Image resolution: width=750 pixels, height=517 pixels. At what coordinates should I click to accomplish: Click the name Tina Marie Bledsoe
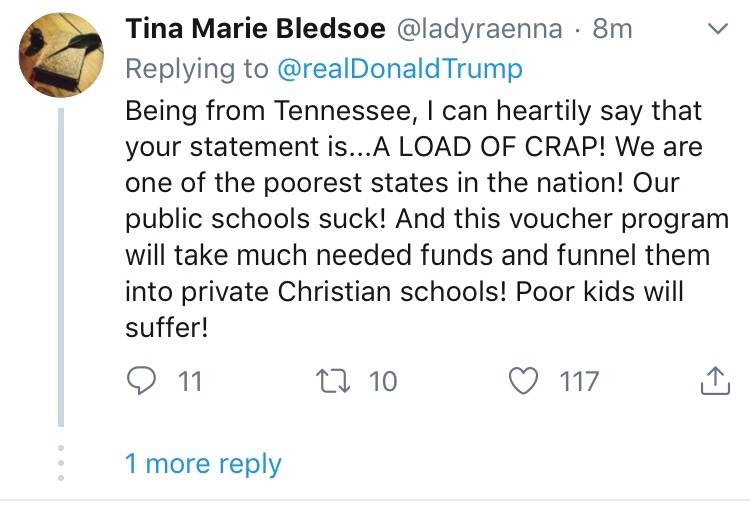point(255,30)
